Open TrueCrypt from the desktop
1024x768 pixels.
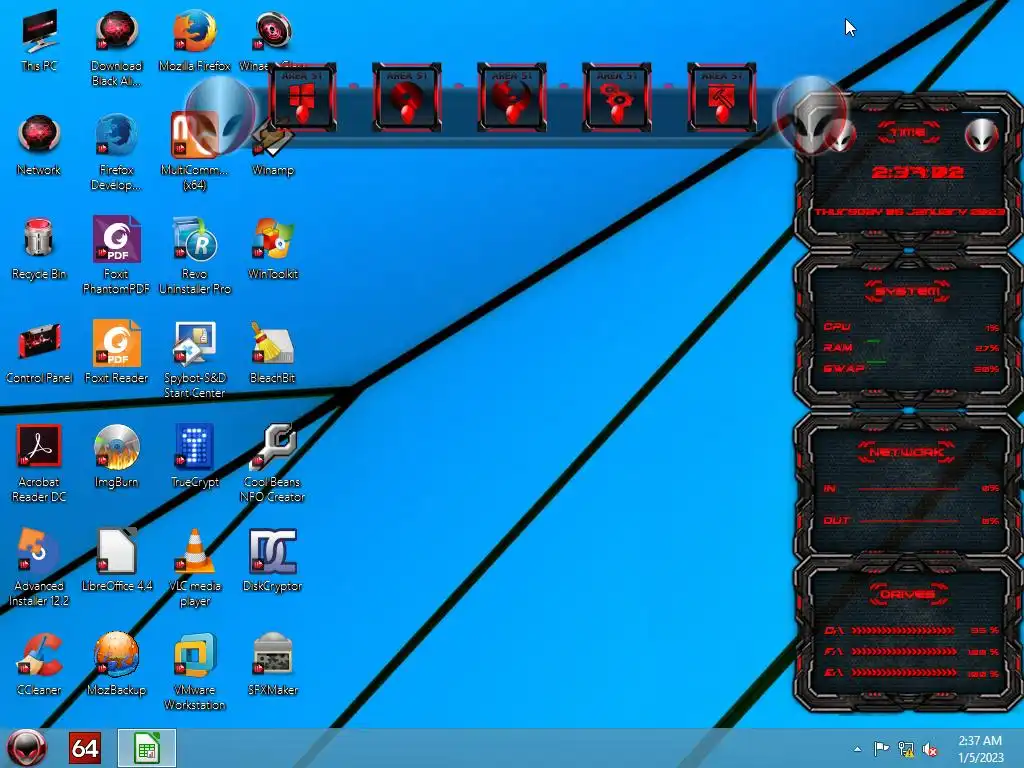pyautogui.click(x=195, y=456)
